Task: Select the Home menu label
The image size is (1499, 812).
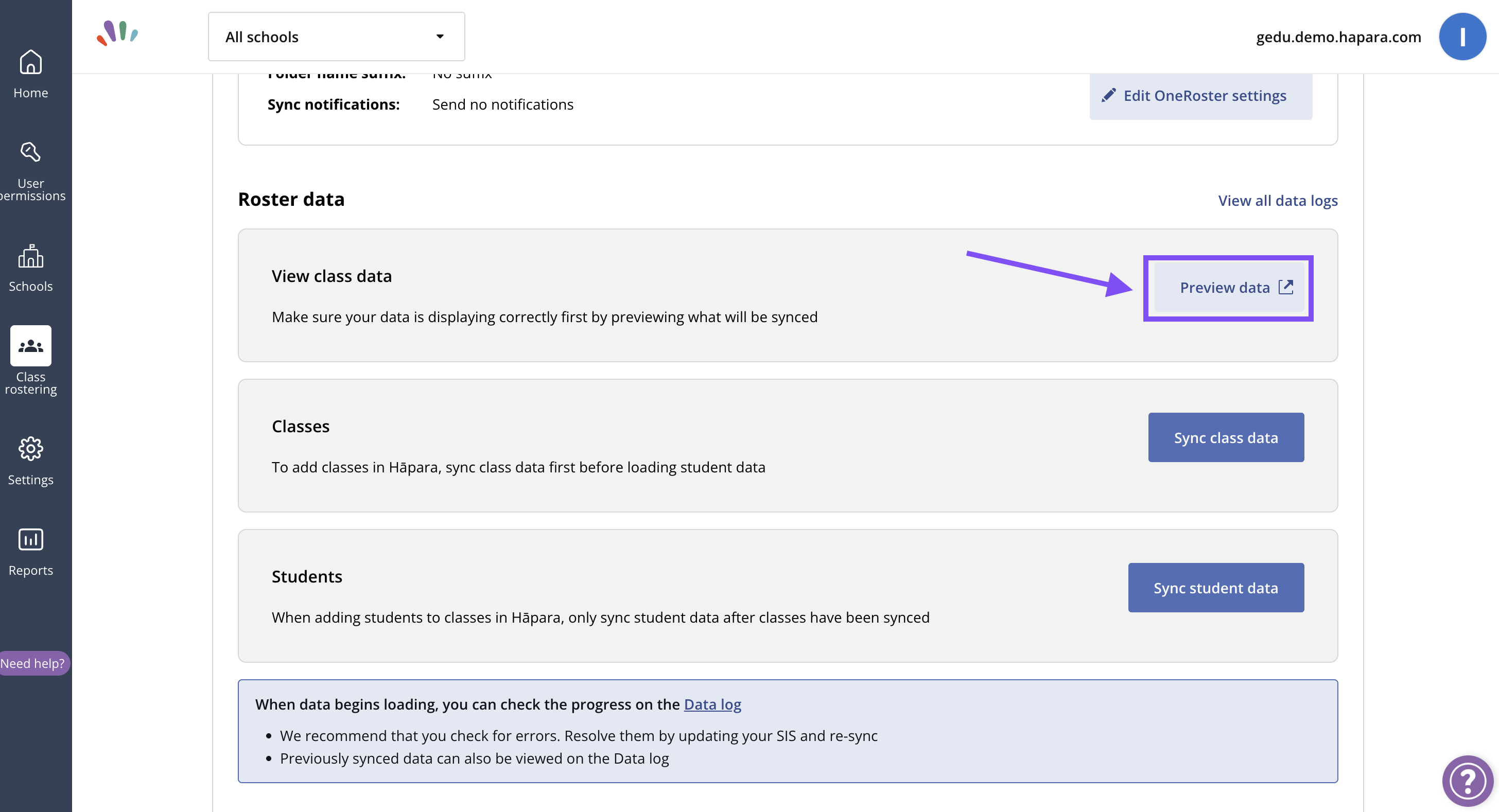Action: pos(30,93)
